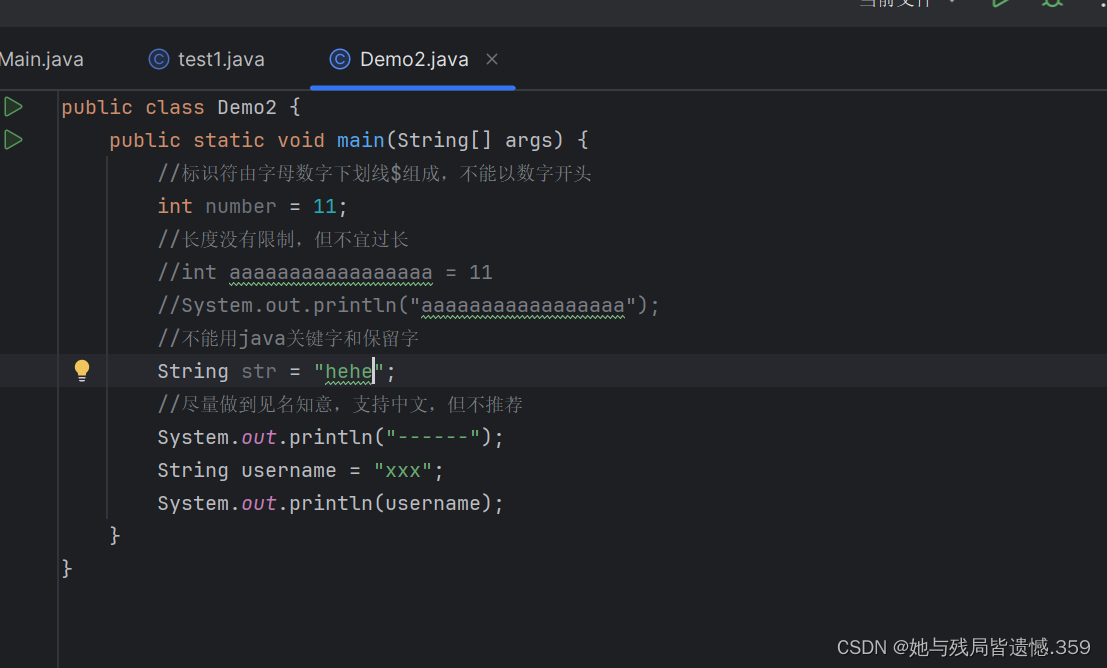Open the yellow light bulb quick-fix
Image resolution: width=1107 pixels, height=668 pixels.
[x=82, y=371]
